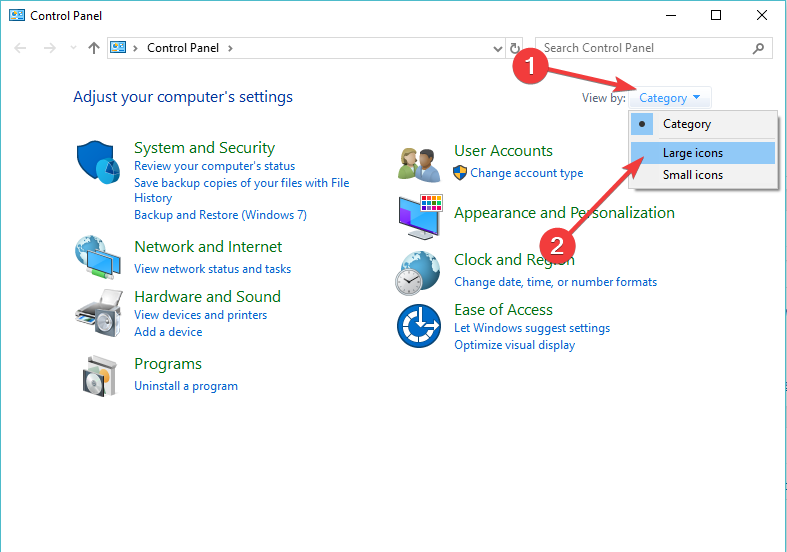Viewport: 787px width, 552px height.
Task: Click the shield icon beside Change account type
Action: (x=460, y=173)
